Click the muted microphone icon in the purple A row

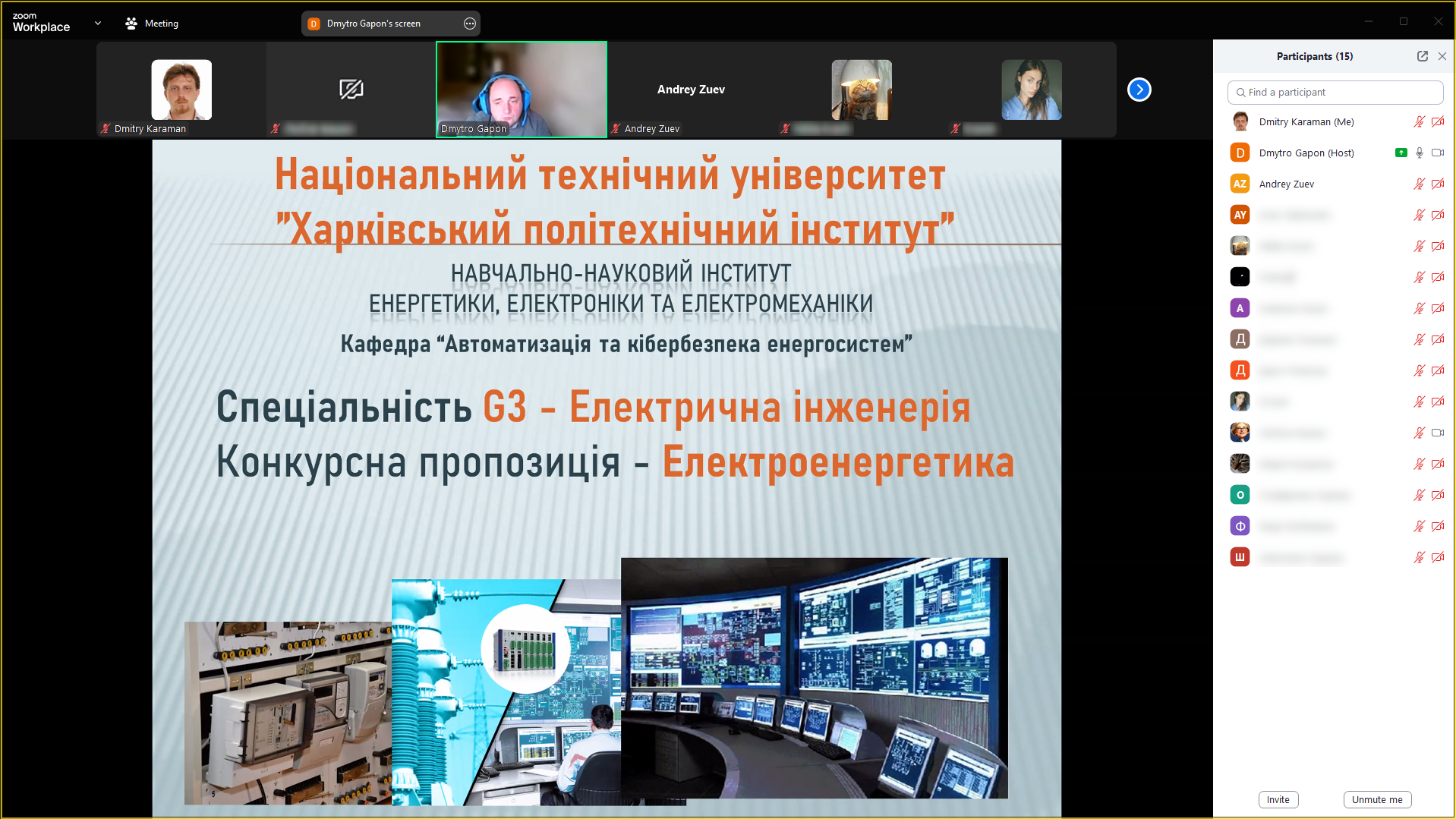1419,308
